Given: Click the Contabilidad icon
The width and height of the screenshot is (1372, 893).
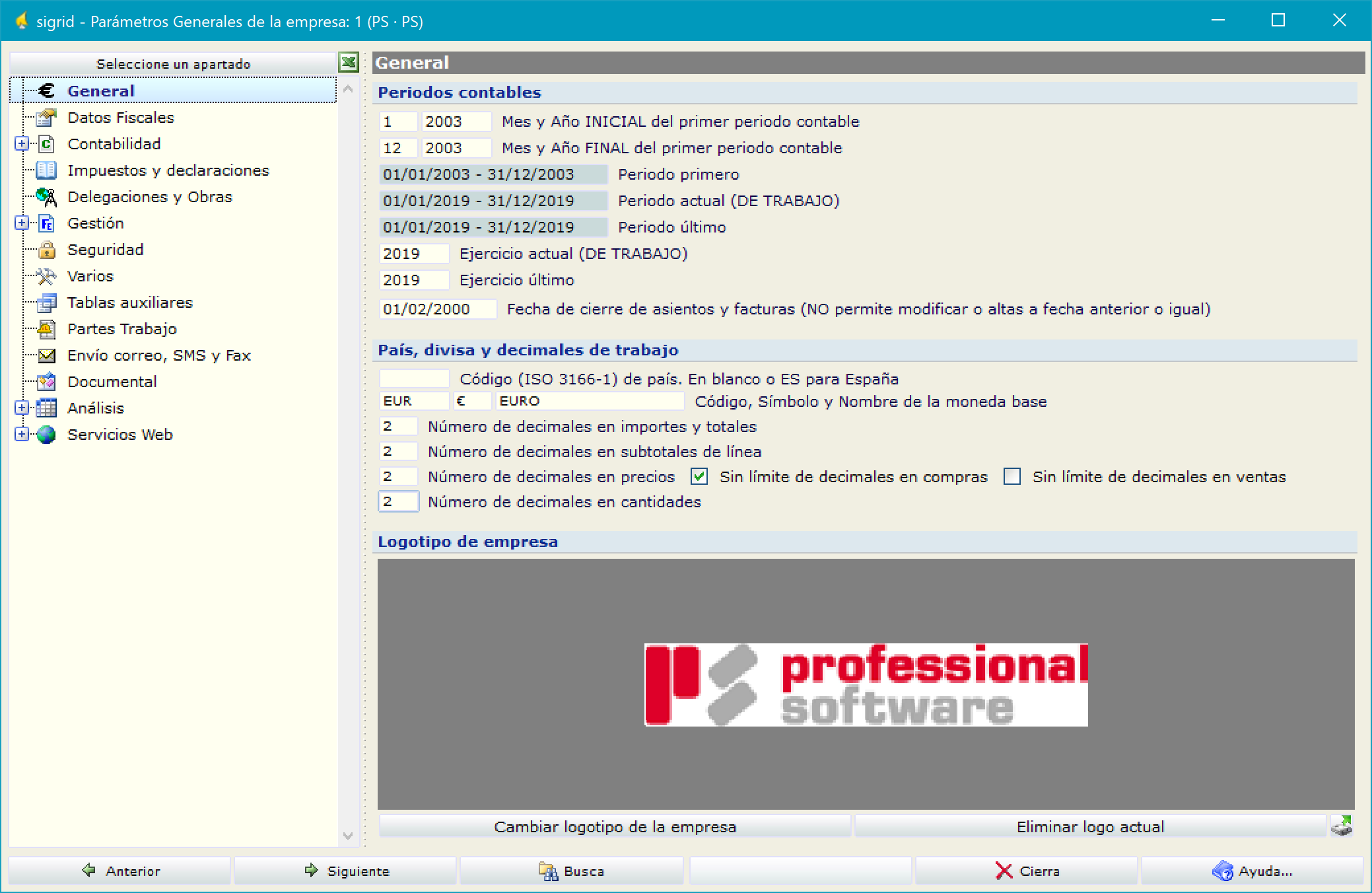Looking at the screenshot, I should click(46, 143).
